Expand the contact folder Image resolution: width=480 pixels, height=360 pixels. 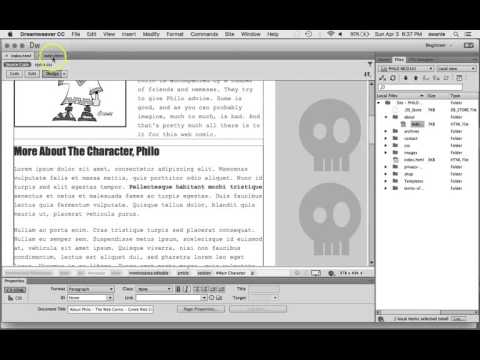pyautogui.click(x=386, y=138)
